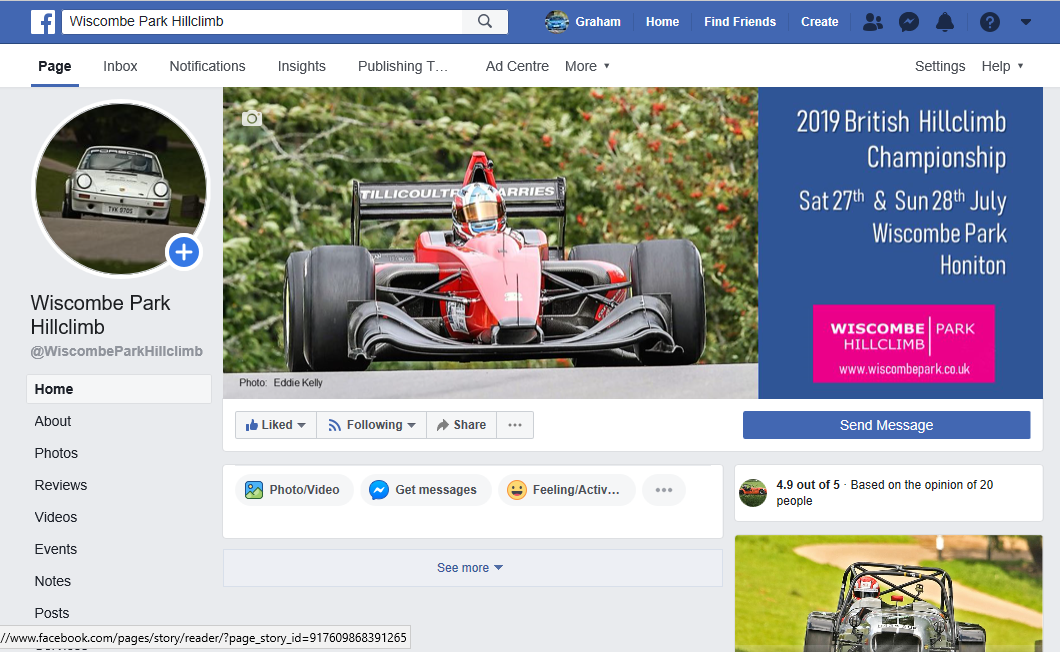Click the search field with Wiscombe Park Hillclimb
Viewport: 1060px width, 652px height.
pos(262,22)
